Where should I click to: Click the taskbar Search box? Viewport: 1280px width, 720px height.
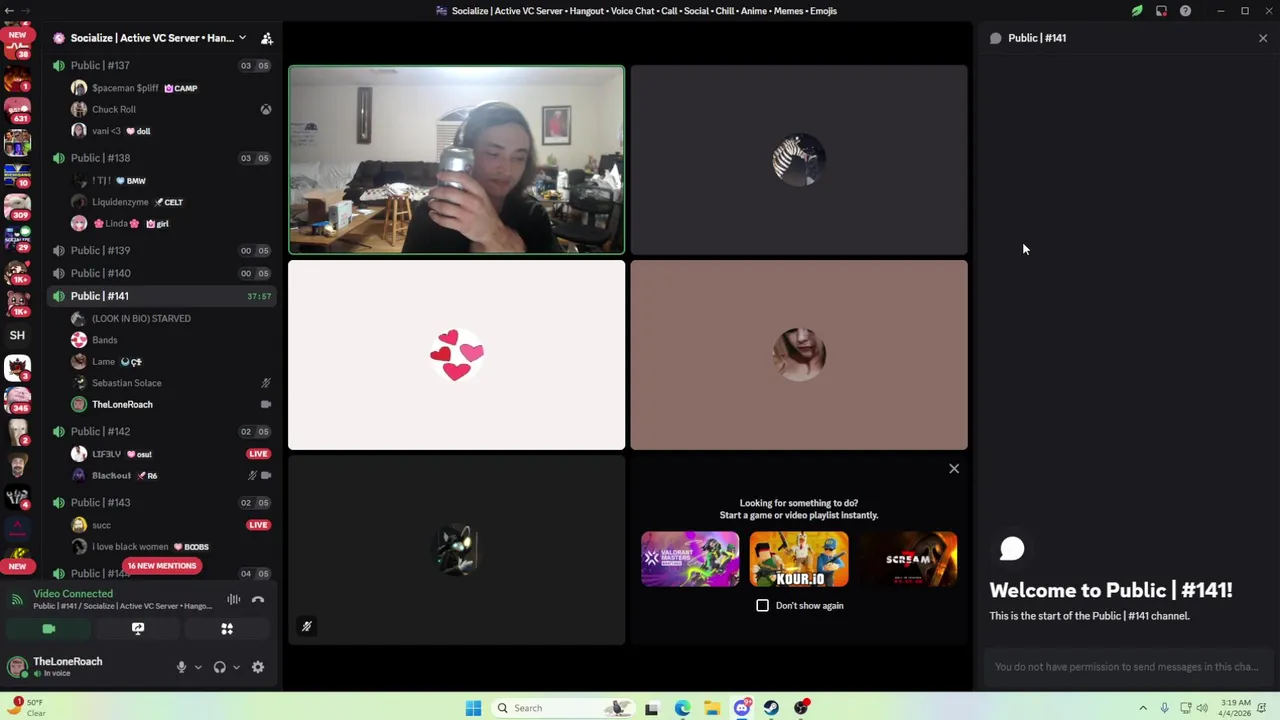[565, 708]
